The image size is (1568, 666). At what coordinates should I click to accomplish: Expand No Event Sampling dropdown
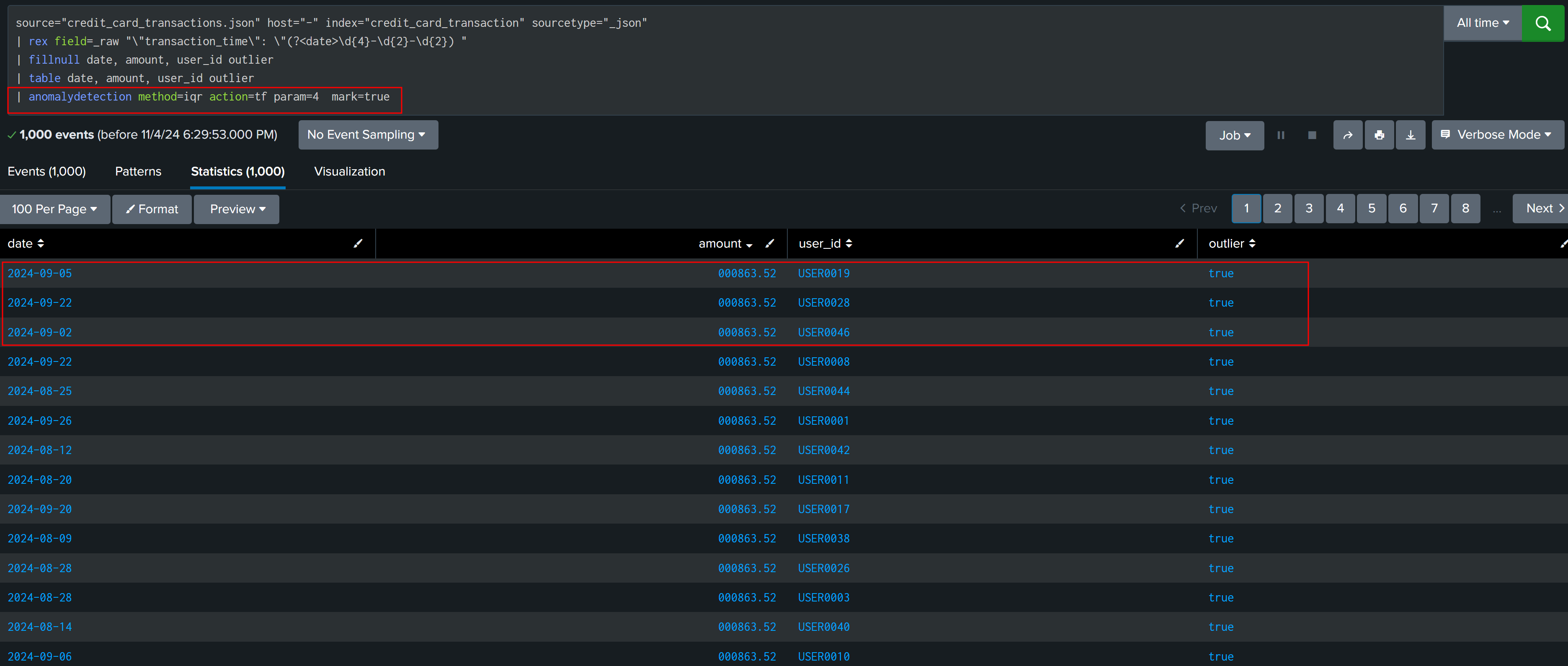point(368,134)
